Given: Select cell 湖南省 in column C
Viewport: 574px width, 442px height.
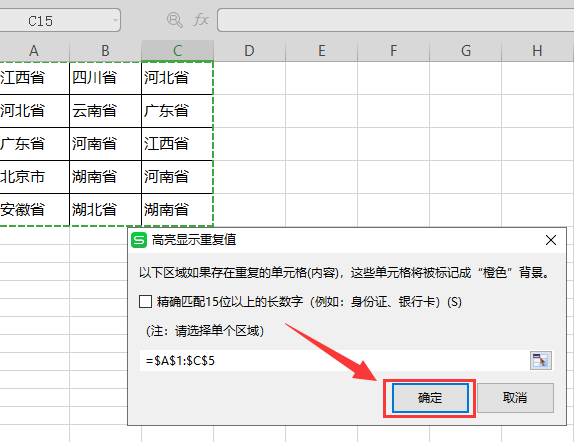Looking at the screenshot, I should pyautogui.click(x=177, y=210).
